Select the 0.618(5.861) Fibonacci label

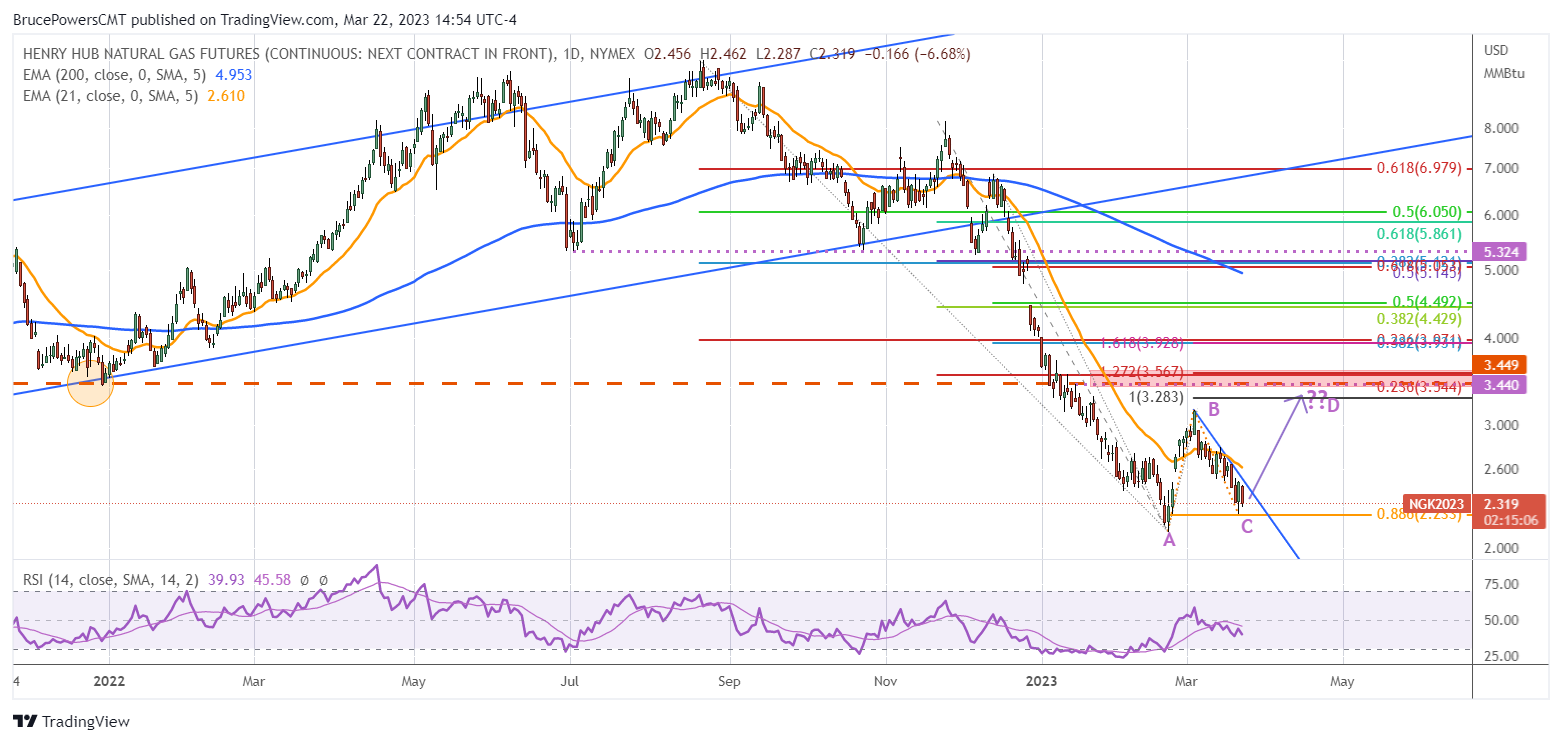pos(1418,234)
